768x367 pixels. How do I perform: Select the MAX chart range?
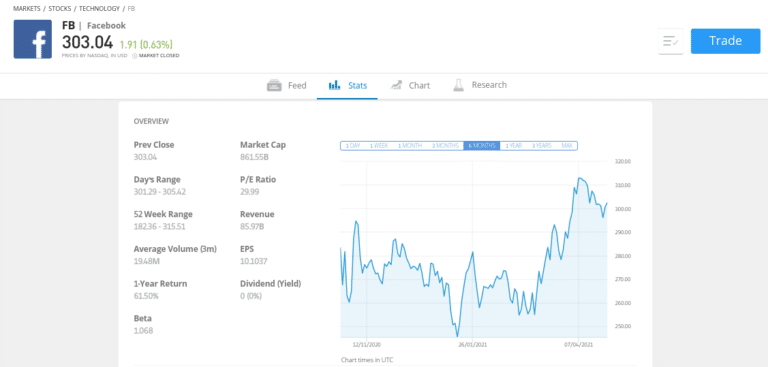pyautogui.click(x=567, y=146)
